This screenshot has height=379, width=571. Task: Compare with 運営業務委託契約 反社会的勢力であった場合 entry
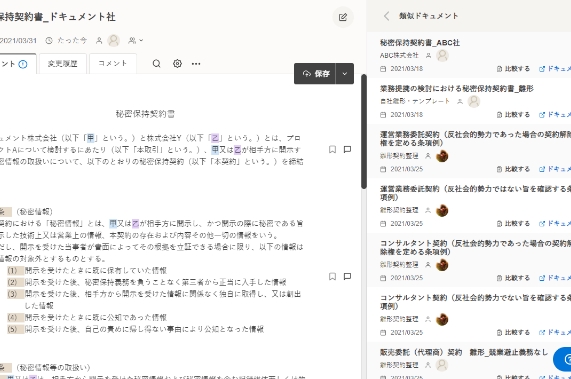point(513,169)
